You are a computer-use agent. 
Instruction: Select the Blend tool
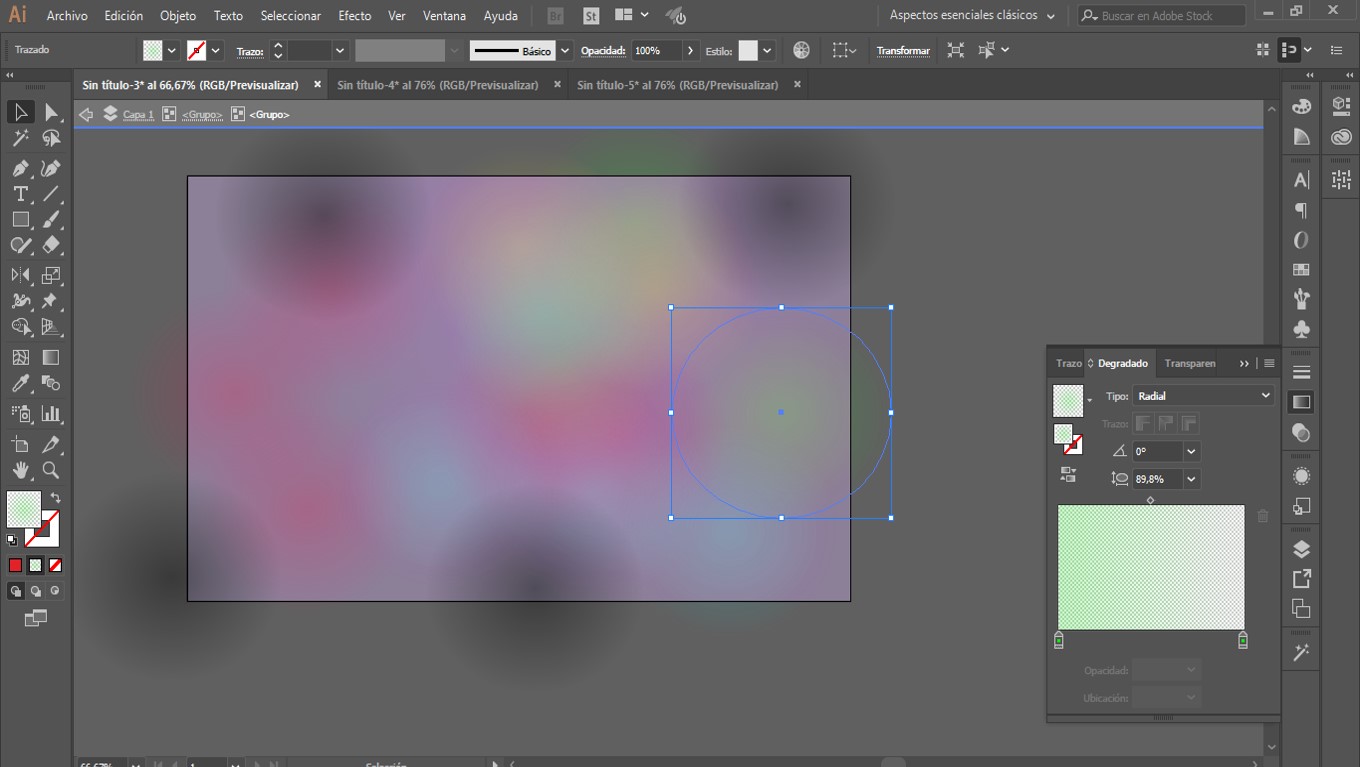click(x=51, y=383)
